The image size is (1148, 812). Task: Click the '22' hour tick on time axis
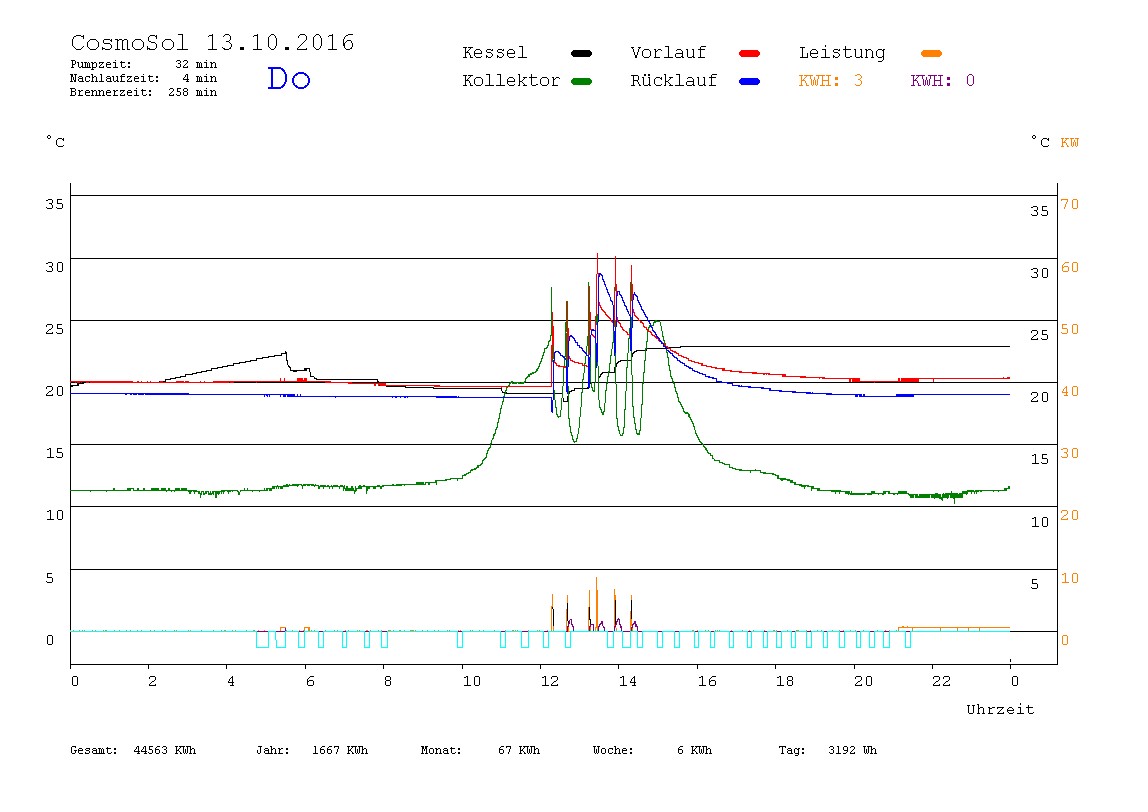(x=941, y=681)
